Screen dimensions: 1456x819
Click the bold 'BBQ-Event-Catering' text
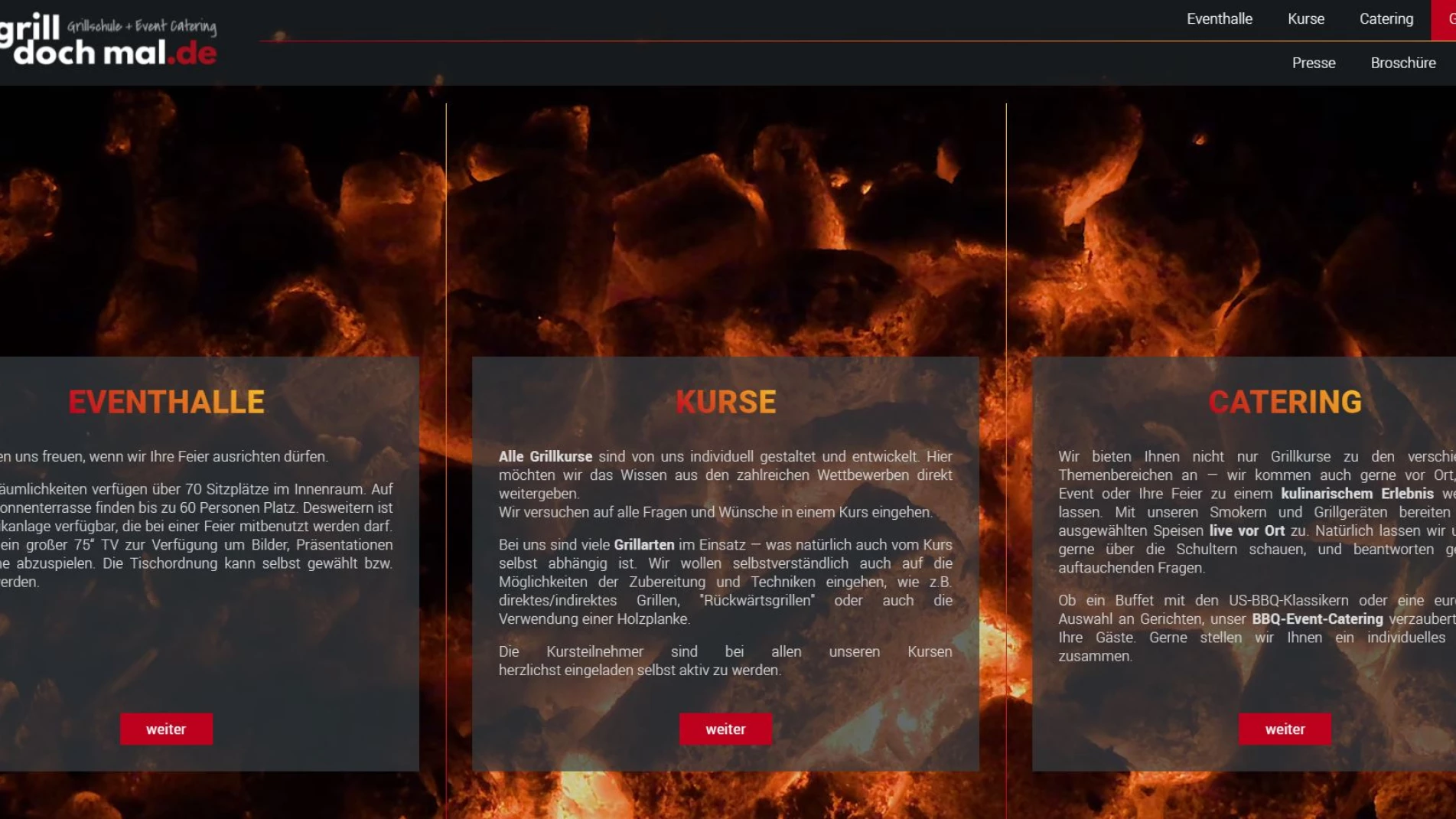coord(1317,619)
